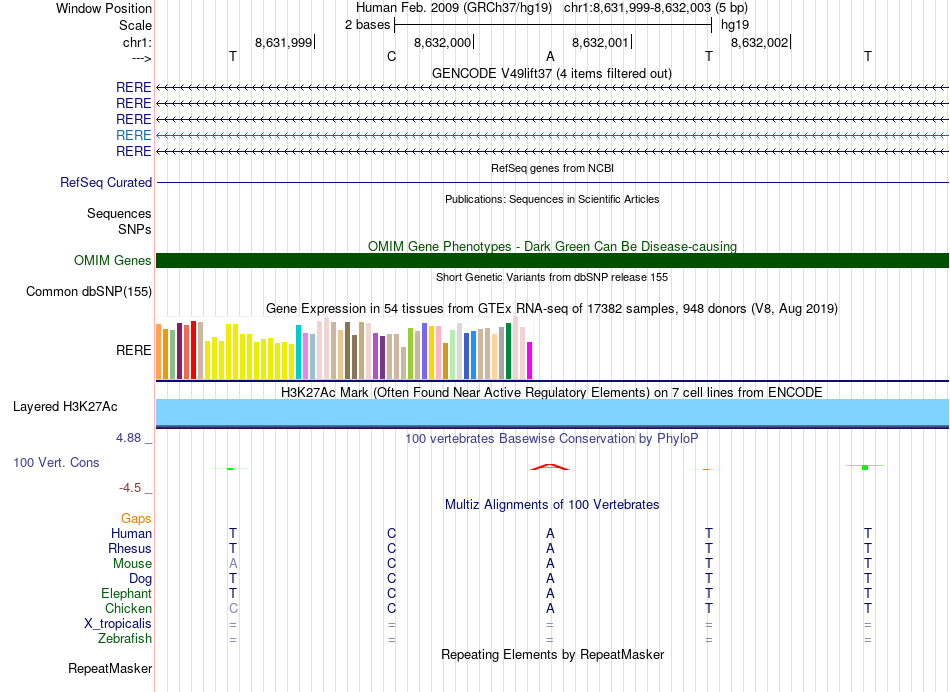Click the '2 bases' scale label
Viewport: 950px width, 692px height.
[x=367, y=25]
